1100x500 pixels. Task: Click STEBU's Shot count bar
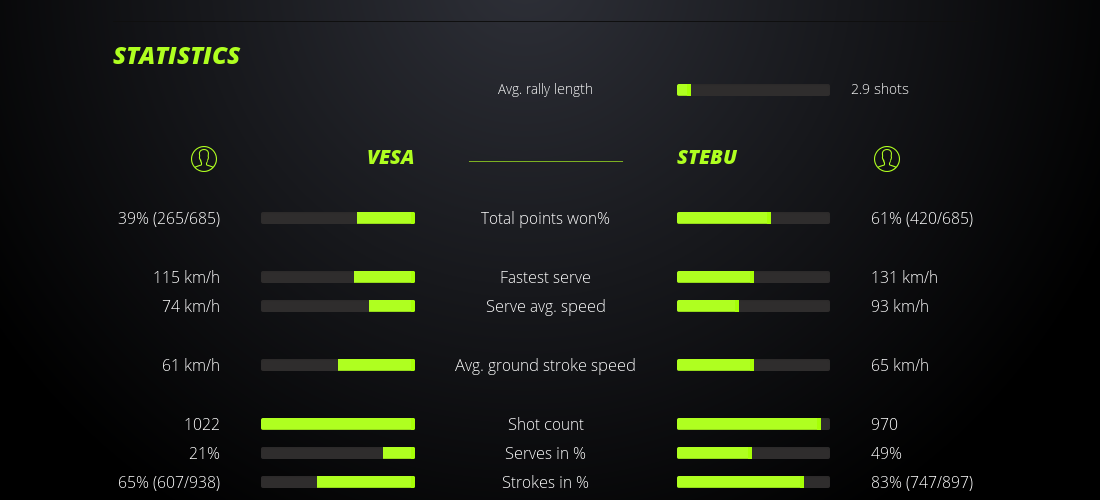tap(753, 424)
